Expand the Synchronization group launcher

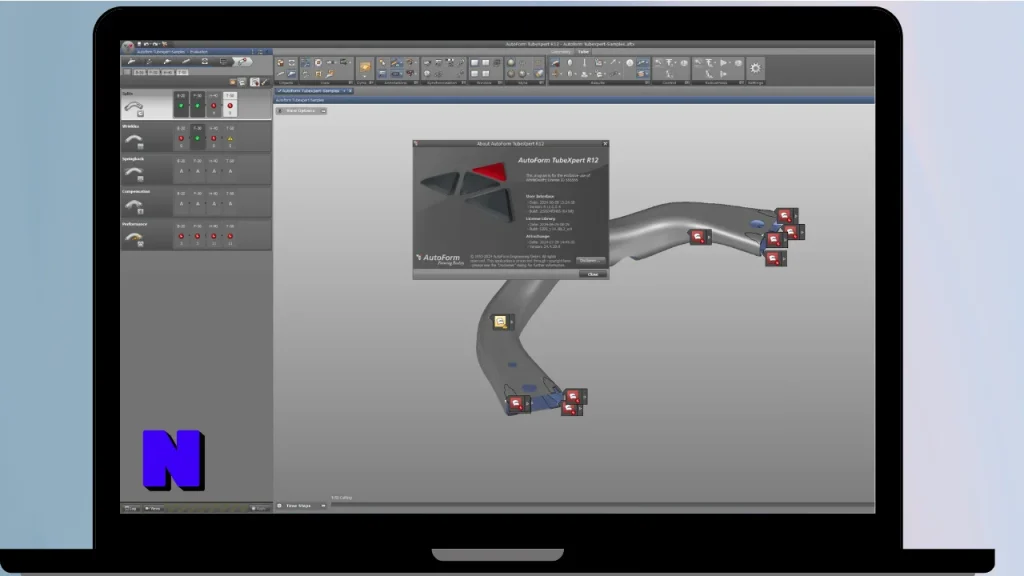point(464,83)
